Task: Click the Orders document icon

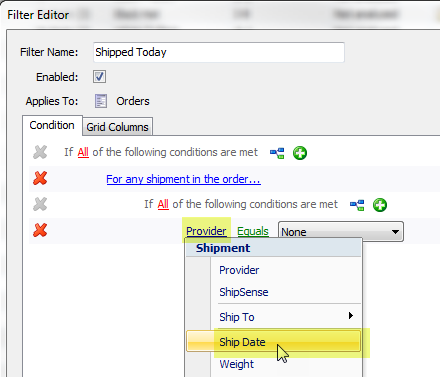Action: point(101,101)
